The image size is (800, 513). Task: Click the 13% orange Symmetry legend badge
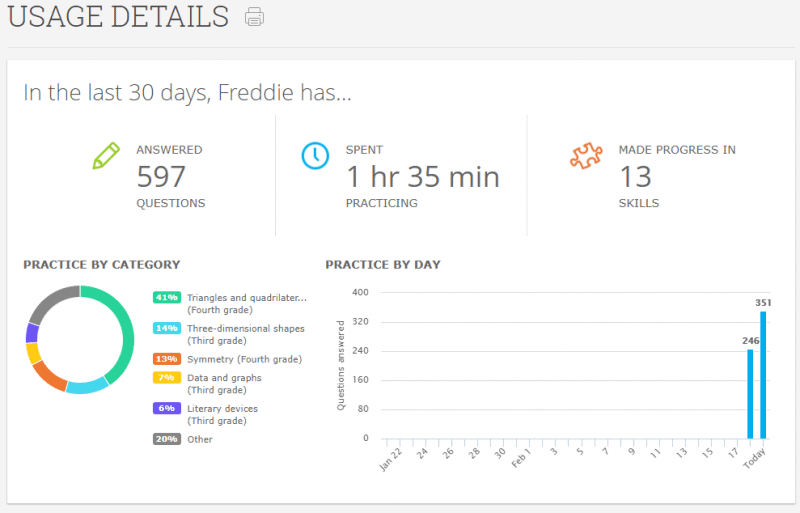pos(166,359)
